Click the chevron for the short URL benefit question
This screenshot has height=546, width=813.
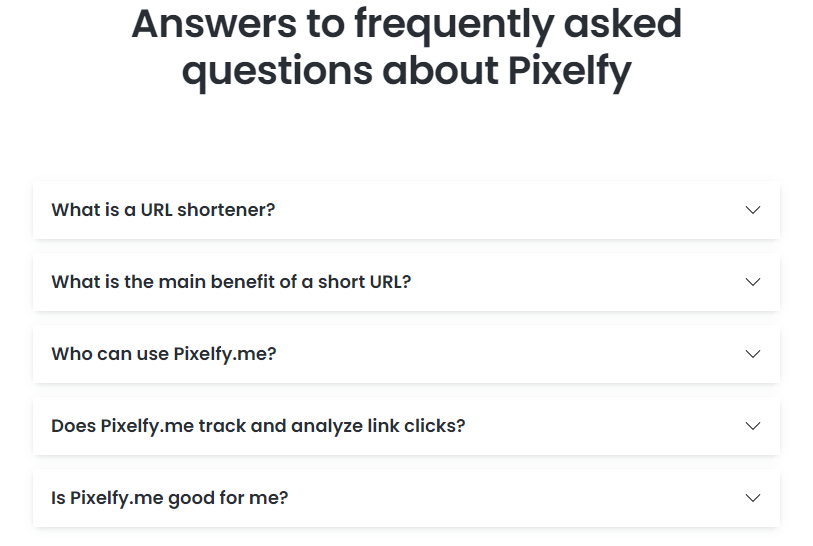pyautogui.click(x=753, y=282)
